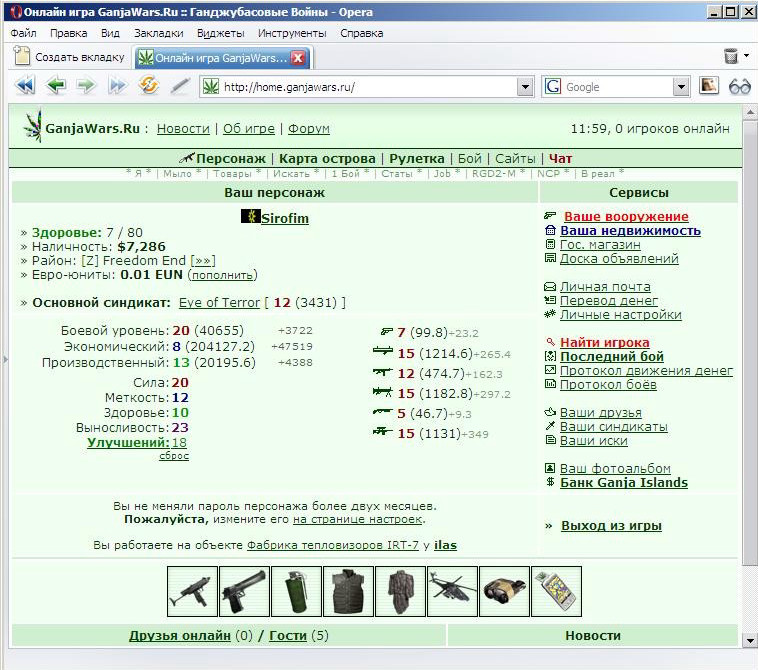Image resolution: width=758 pixels, height=670 pixels.
Task: Click the rewind navigation icon
Action: click(x=25, y=86)
